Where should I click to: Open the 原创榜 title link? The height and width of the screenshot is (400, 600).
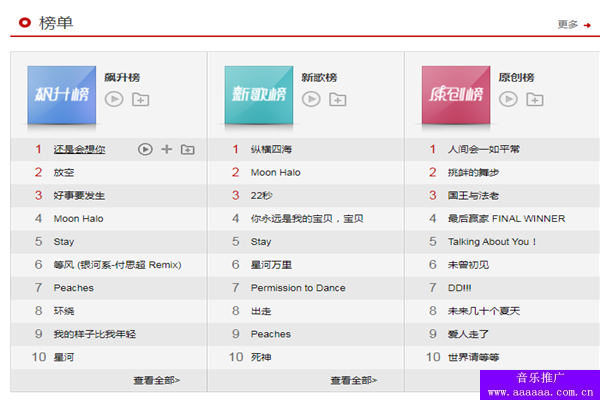(x=516, y=77)
